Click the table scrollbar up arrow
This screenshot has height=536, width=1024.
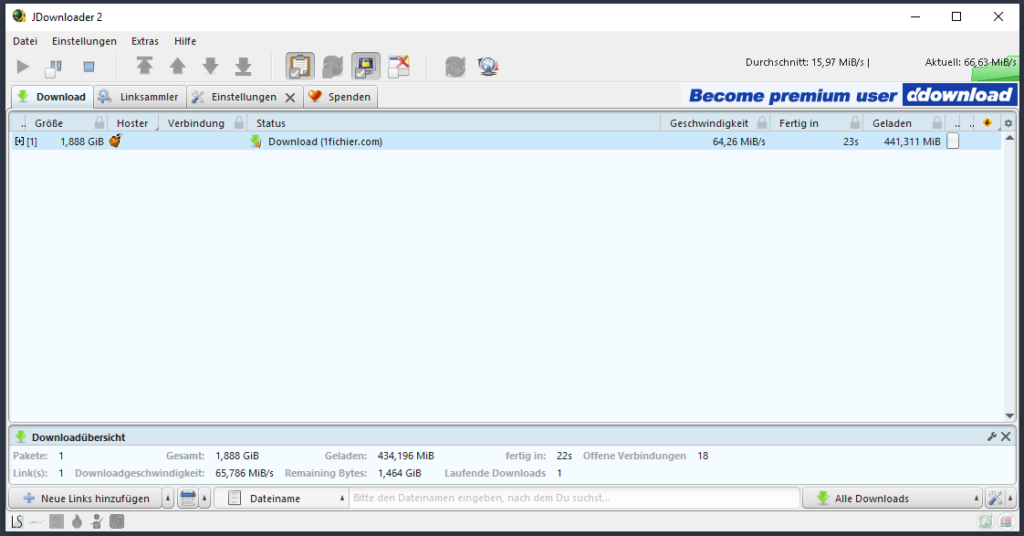1010,138
